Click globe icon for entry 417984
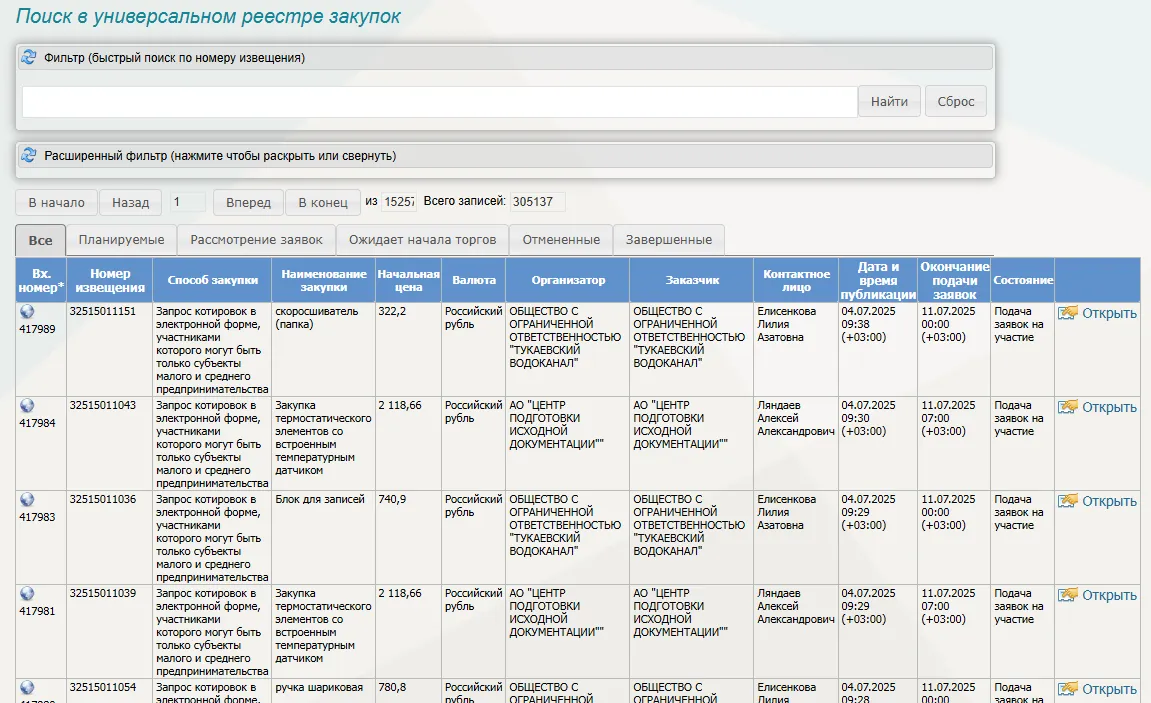The width and height of the screenshot is (1151, 703). point(27,405)
